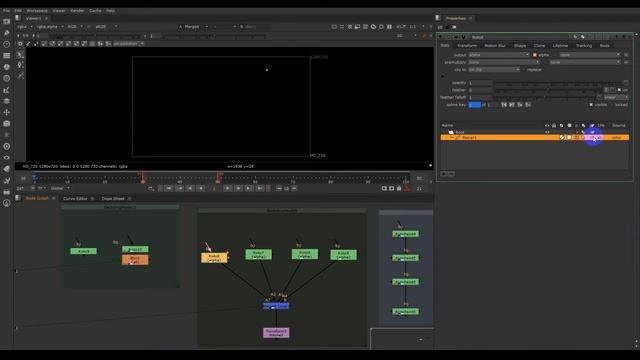Open the Channel nodes toolbar icon
This screenshot has width=640, height=360.
pyautogui.click(x=7, y=56)
